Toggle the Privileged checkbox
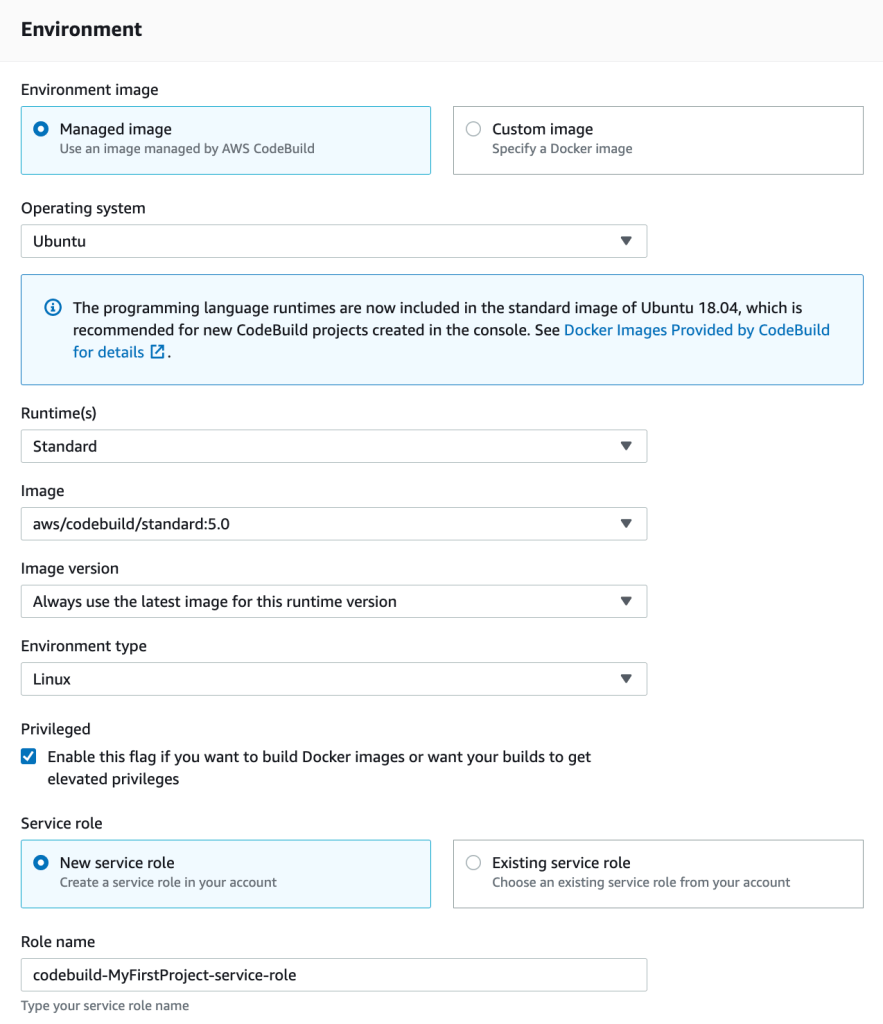The image size is (883, 1024). pyautogui.click(x=29, y=757)
